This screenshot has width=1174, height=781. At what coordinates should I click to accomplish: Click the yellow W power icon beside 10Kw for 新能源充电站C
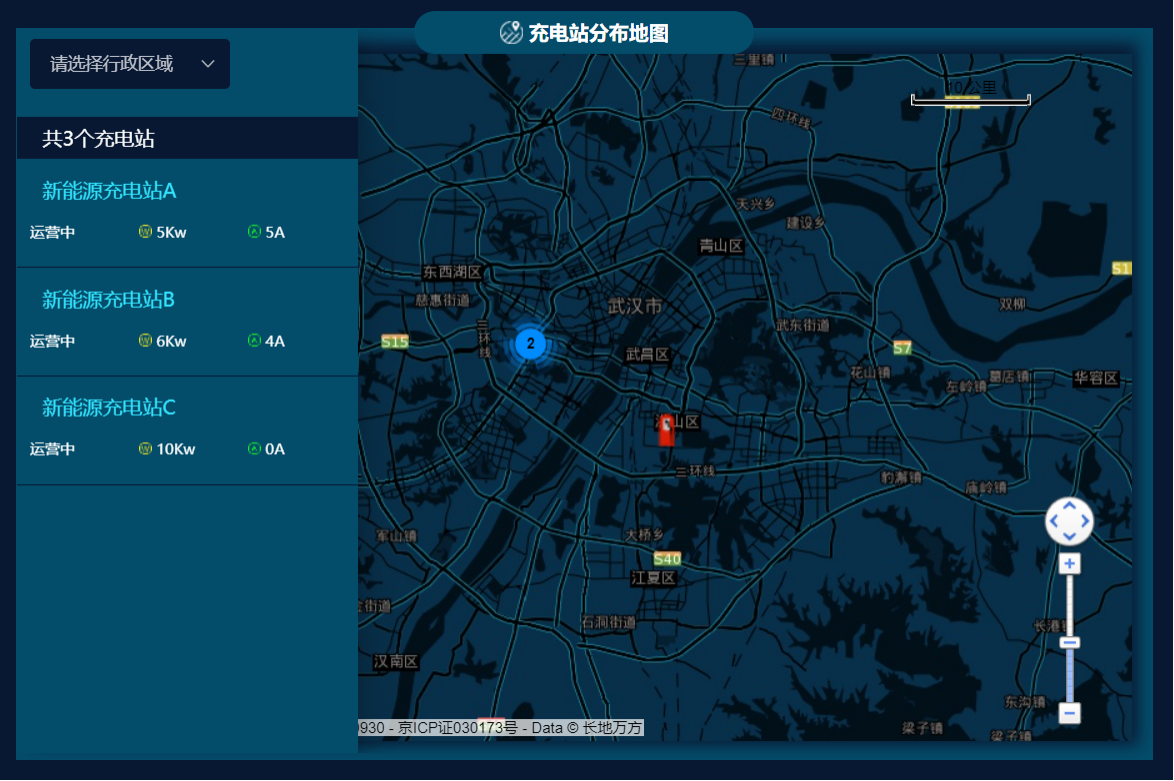pyautogui.click(x=143, y=448)
